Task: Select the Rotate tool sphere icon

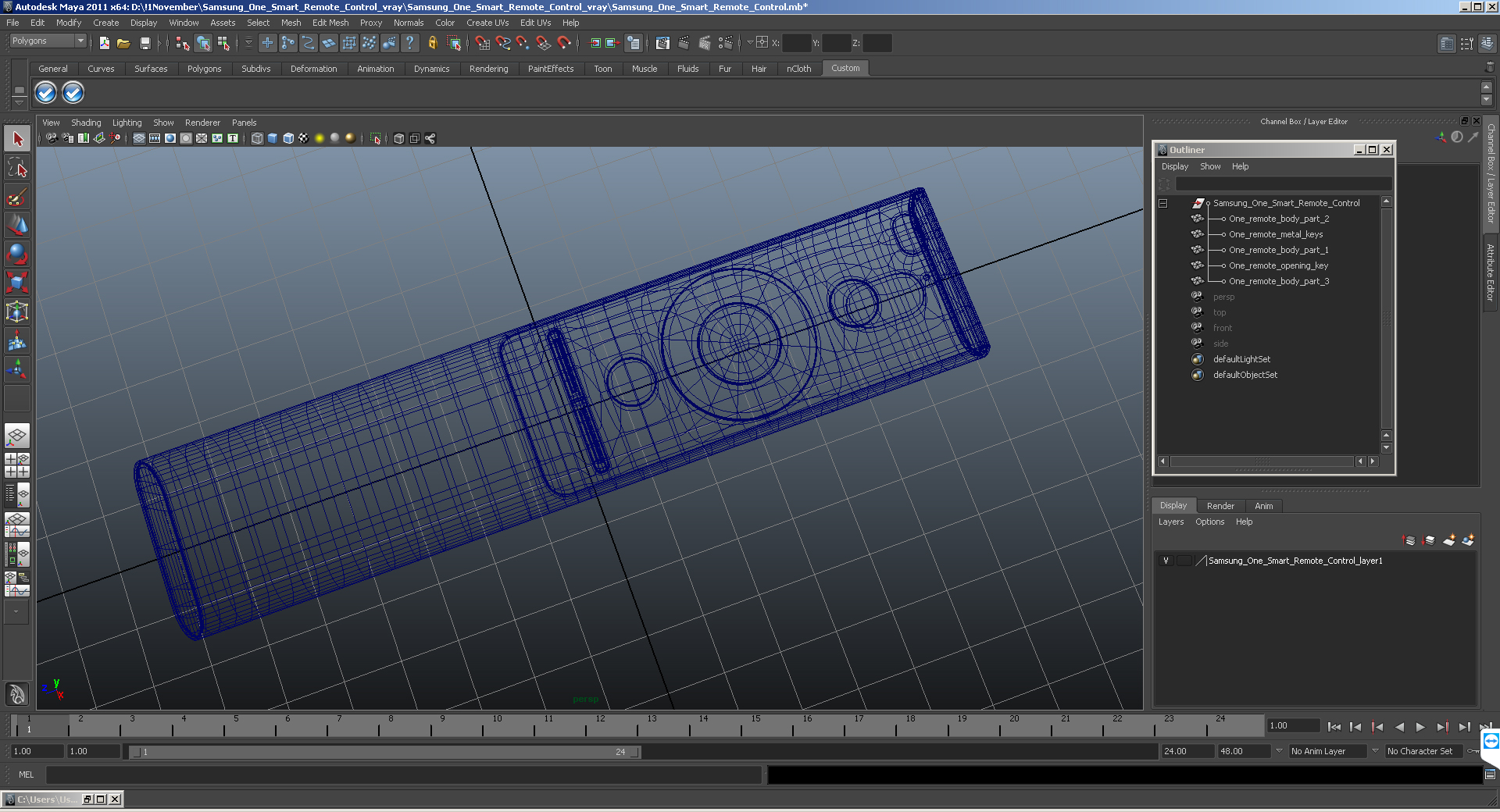Action: 17,254
